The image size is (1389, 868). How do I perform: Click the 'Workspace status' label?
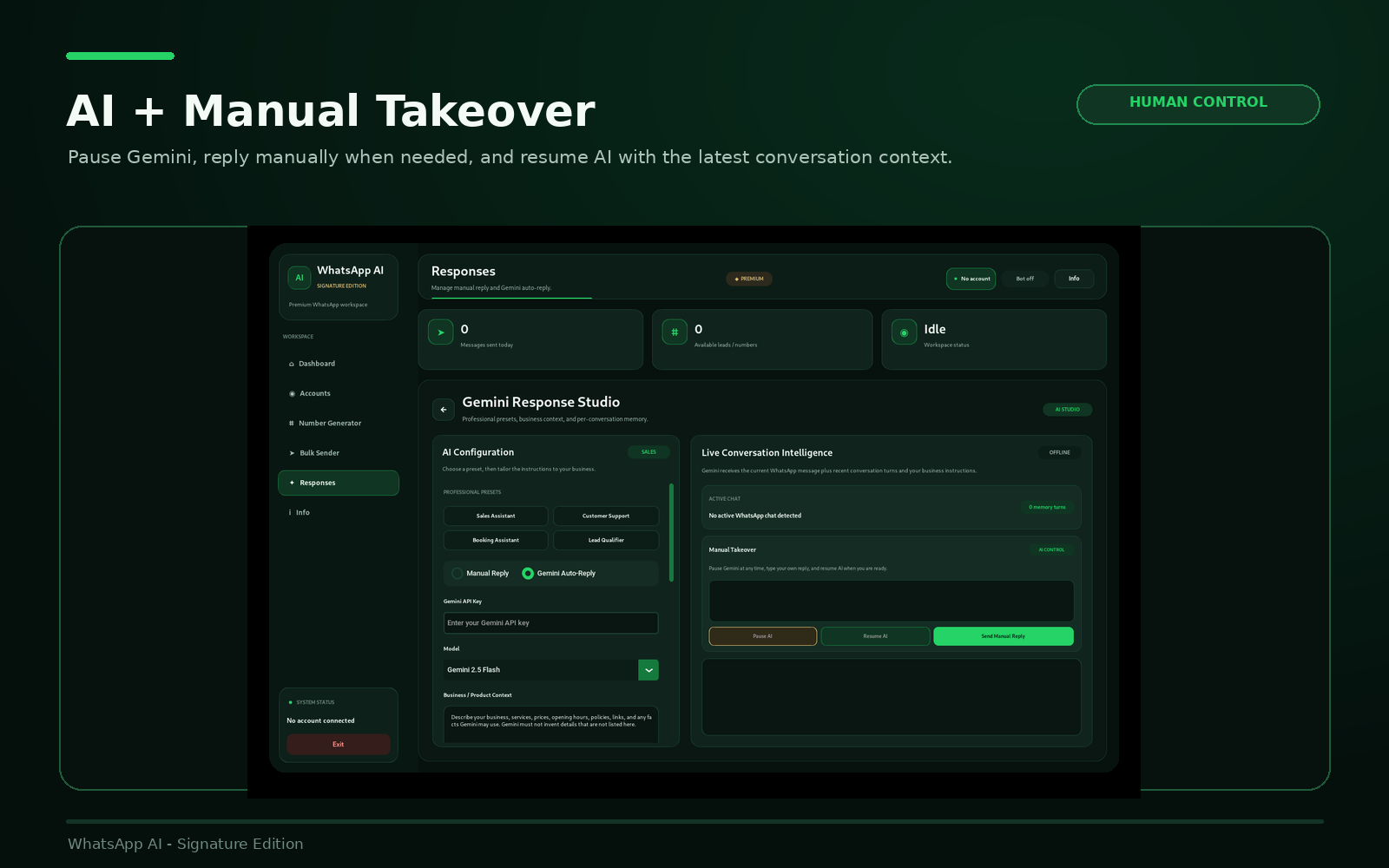point(946,345)
